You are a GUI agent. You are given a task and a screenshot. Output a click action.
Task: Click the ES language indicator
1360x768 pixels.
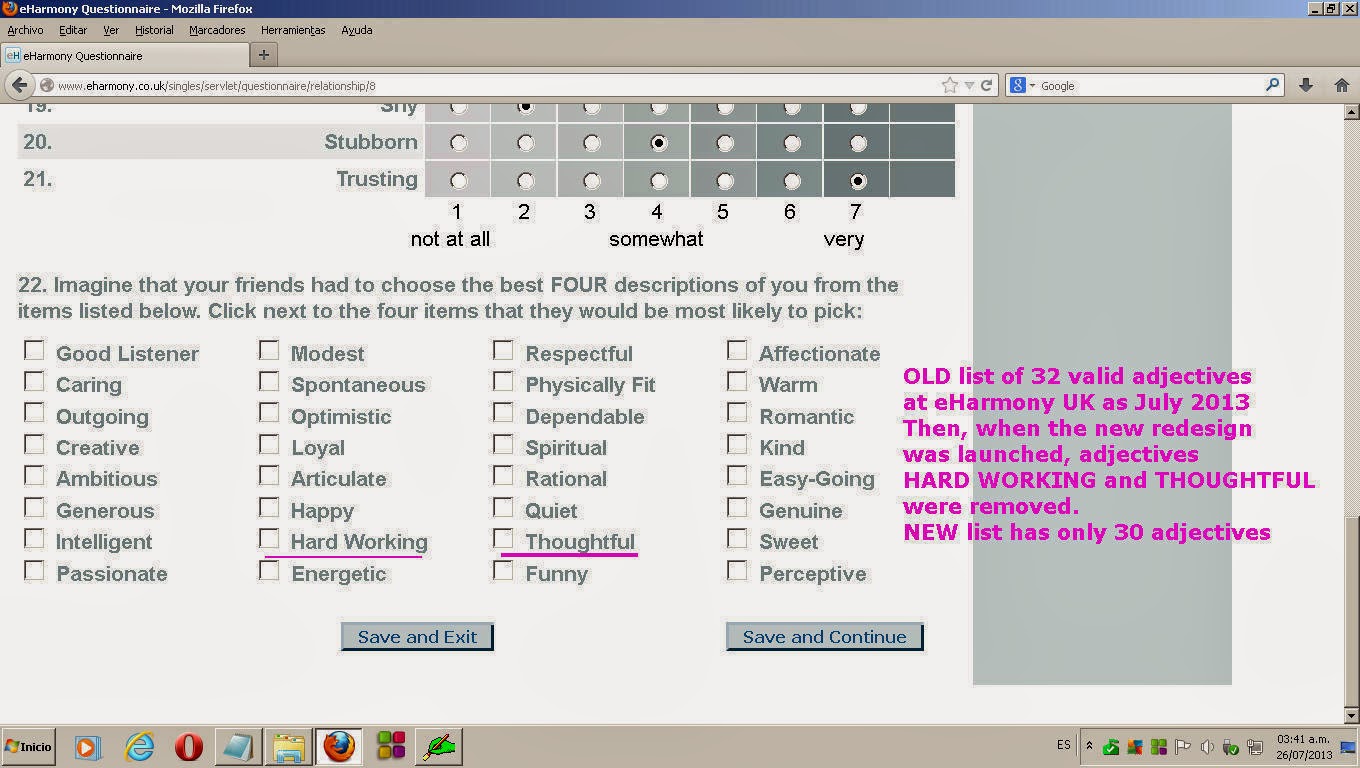pos(1063,746)
